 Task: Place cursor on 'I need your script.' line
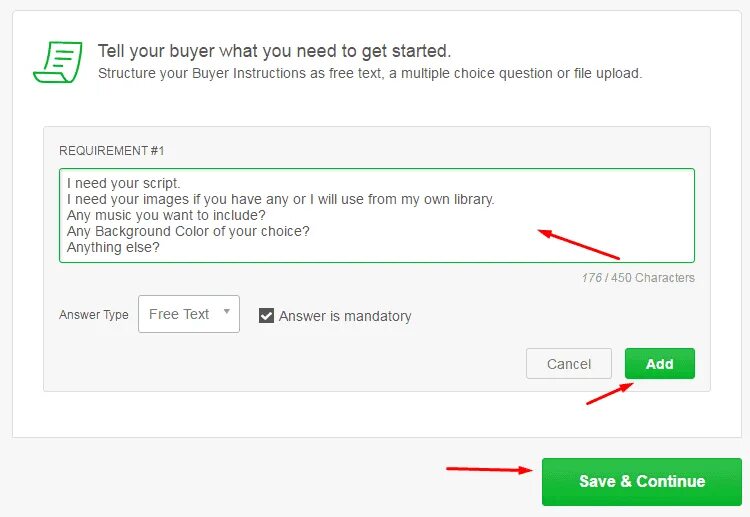click(x=123, y=183)
